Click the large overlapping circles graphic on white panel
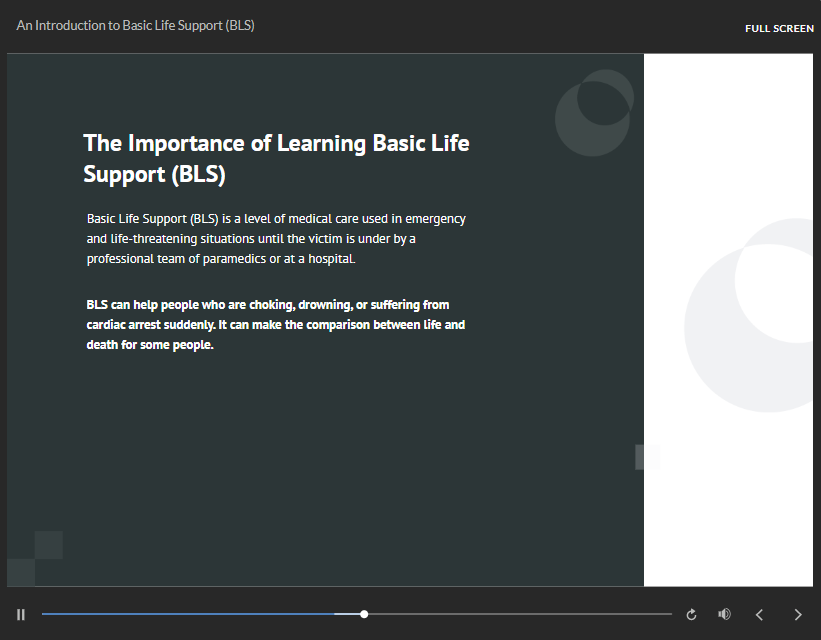821x640 pixels. (x=749, y=315)
